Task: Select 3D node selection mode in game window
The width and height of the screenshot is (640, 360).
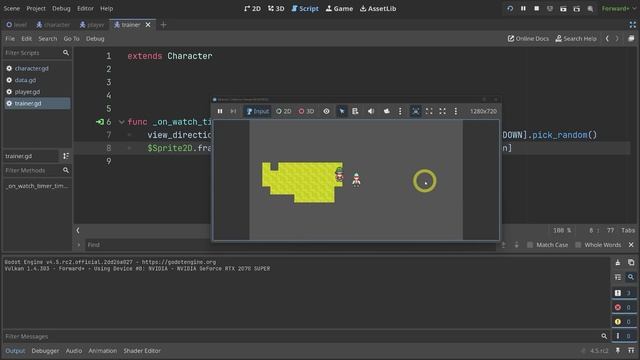Action: pyautogui.click(x=306, y=111)
